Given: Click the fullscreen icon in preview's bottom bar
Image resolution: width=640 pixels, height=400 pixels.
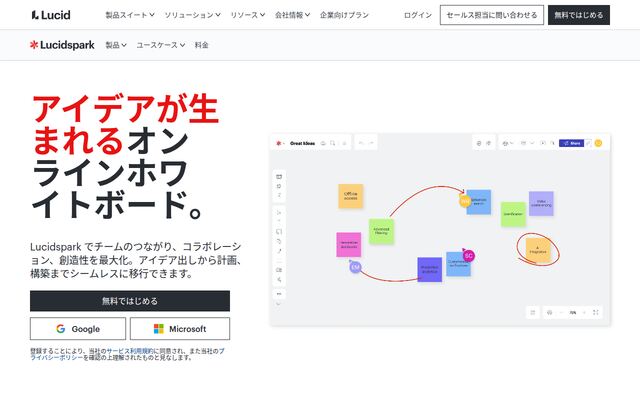Looking at the screenshot, I should pyautogui.click(x=596, y=312).
